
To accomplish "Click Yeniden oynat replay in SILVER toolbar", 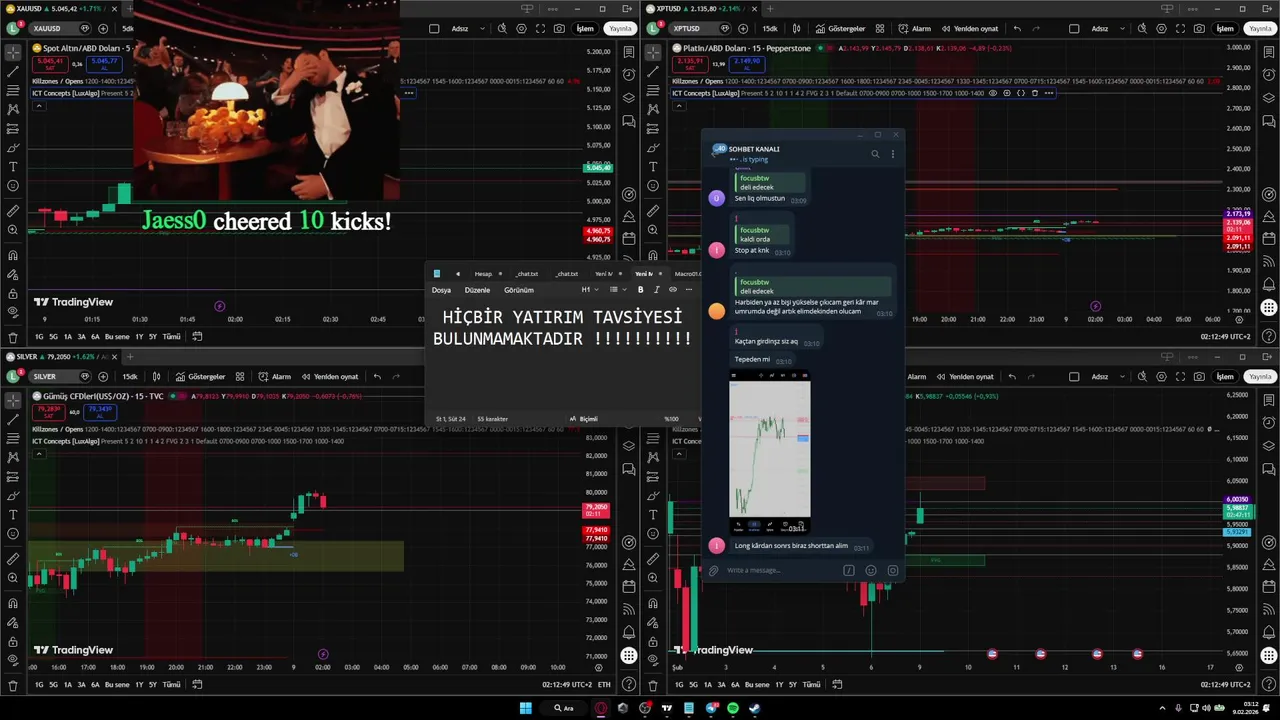I will (328, 377).
